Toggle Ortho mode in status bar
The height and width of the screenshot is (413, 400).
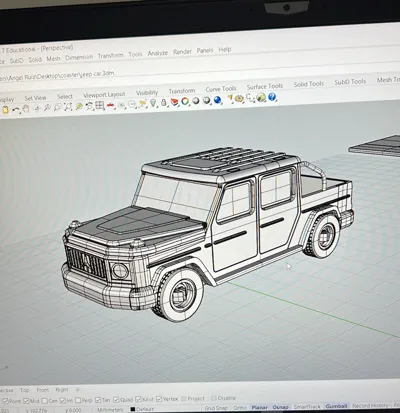point(240,407)
